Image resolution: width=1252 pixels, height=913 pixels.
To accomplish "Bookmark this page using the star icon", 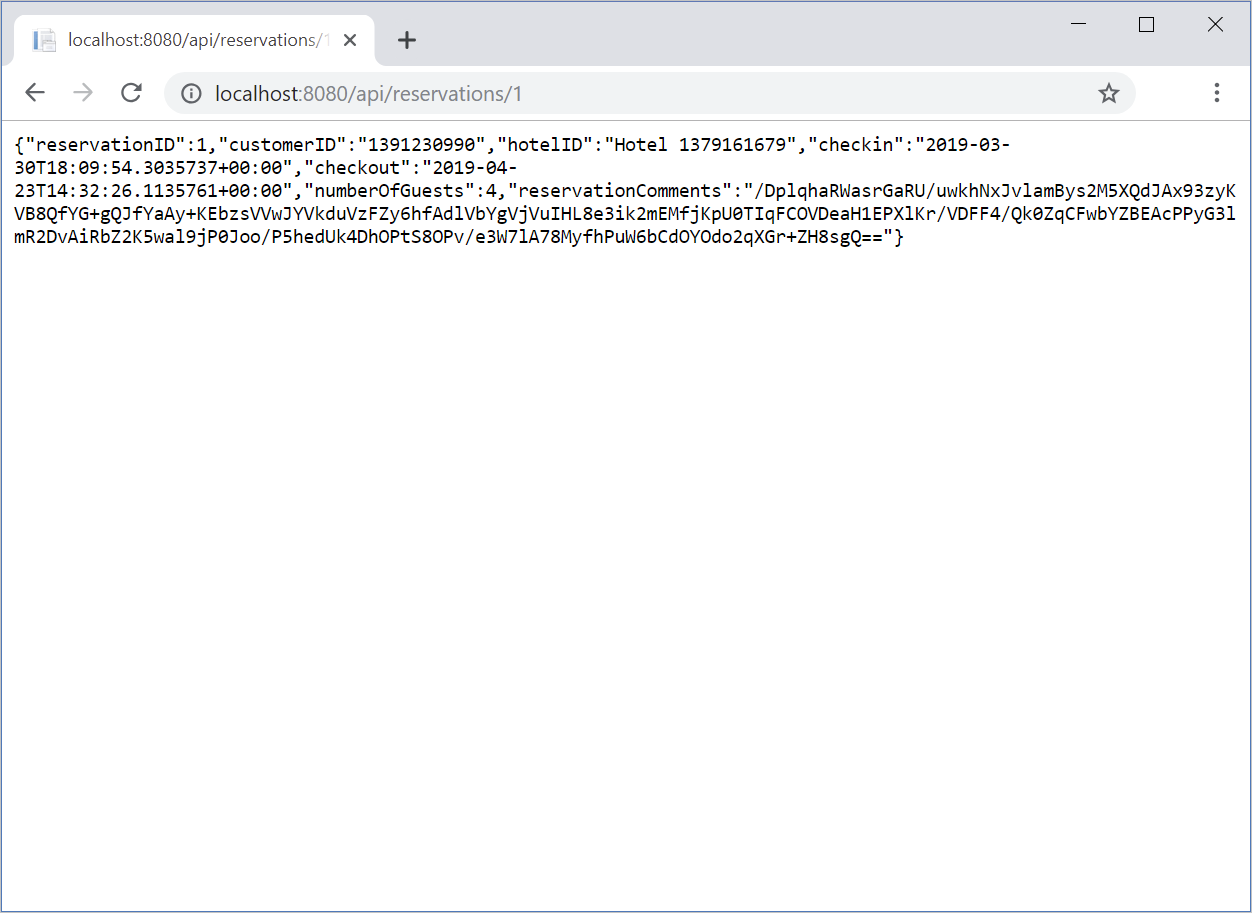I will [1108, 92].
